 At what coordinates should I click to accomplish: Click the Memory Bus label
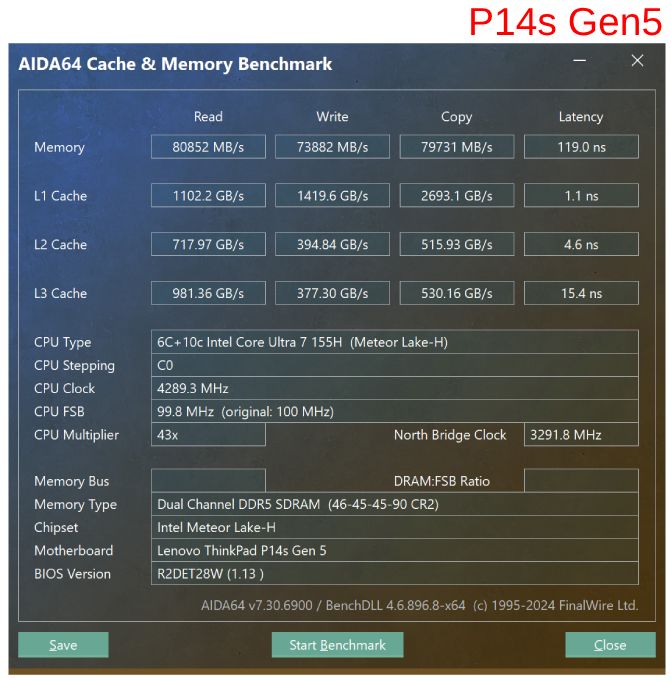71,481
